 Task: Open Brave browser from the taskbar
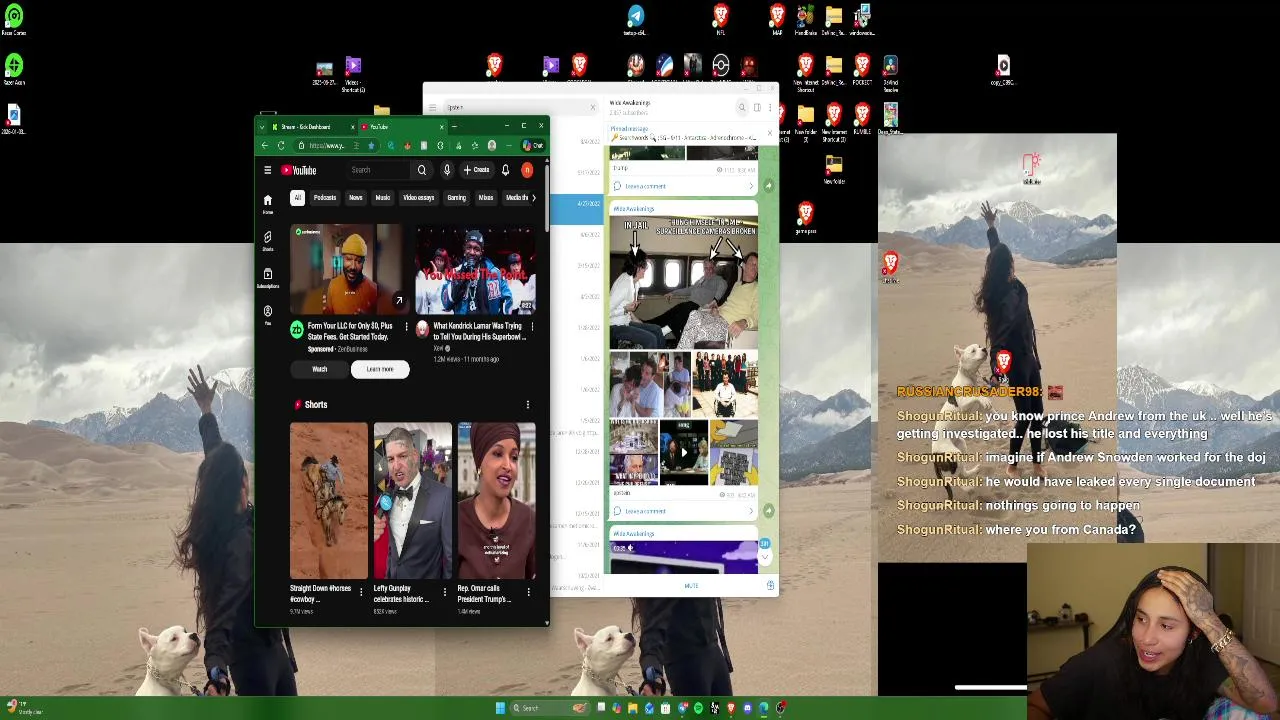click(731, 708)
